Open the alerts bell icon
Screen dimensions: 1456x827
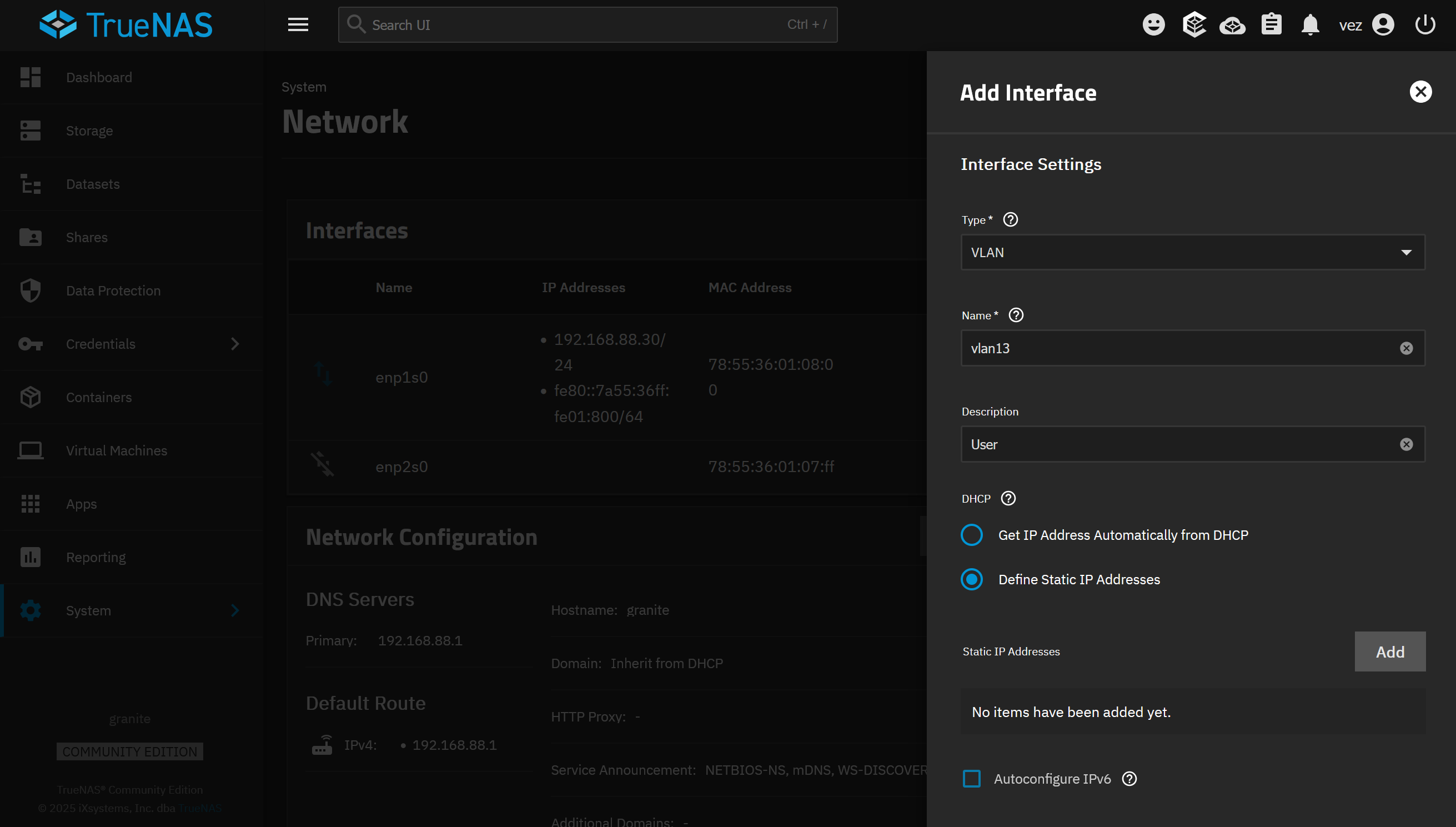tap(1310, 25)
